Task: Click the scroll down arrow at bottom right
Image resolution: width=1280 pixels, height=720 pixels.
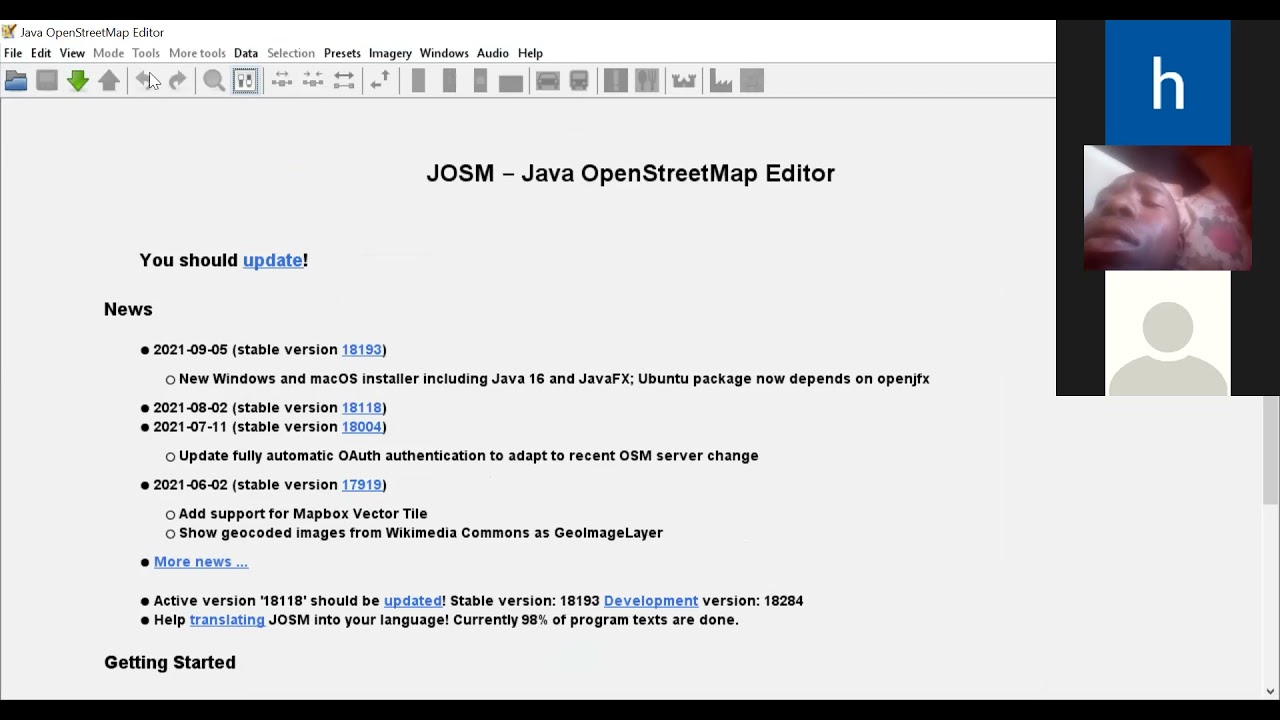Action: (x=1270, y=691)
